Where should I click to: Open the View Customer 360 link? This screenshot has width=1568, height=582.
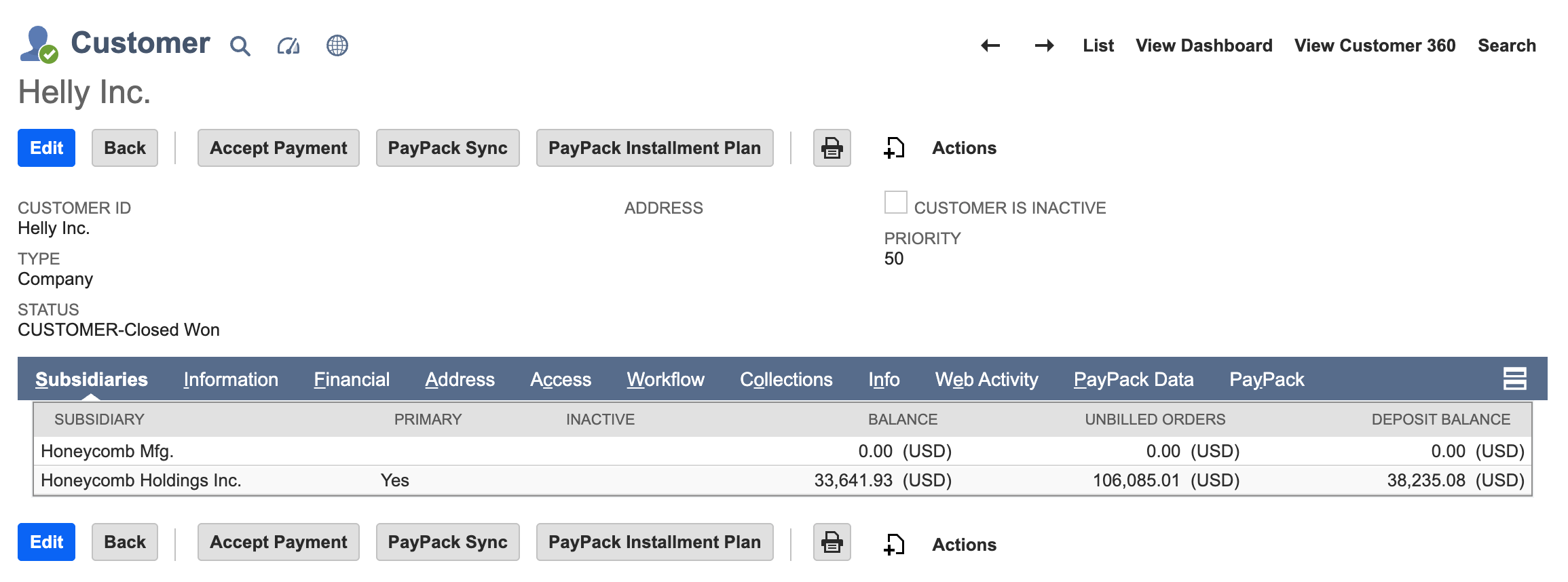[1375, 45]
